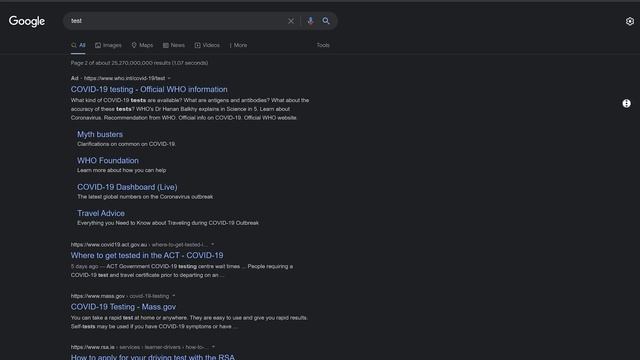This screenshot has width=640, height=360.
Task: Open the WHO Foundation link
Action: point(108,161)
